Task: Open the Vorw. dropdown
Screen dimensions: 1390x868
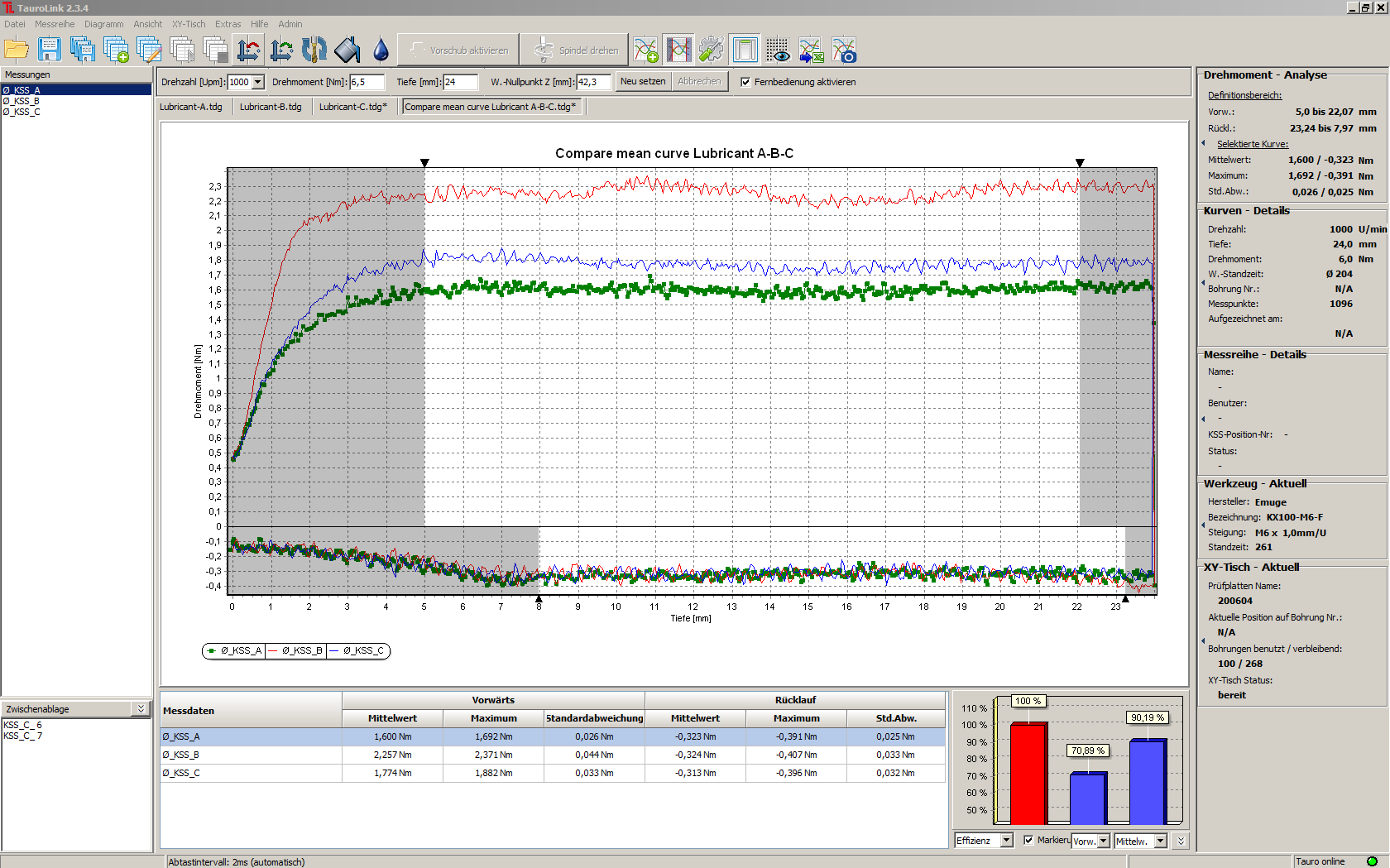Action: (1104, 841)
